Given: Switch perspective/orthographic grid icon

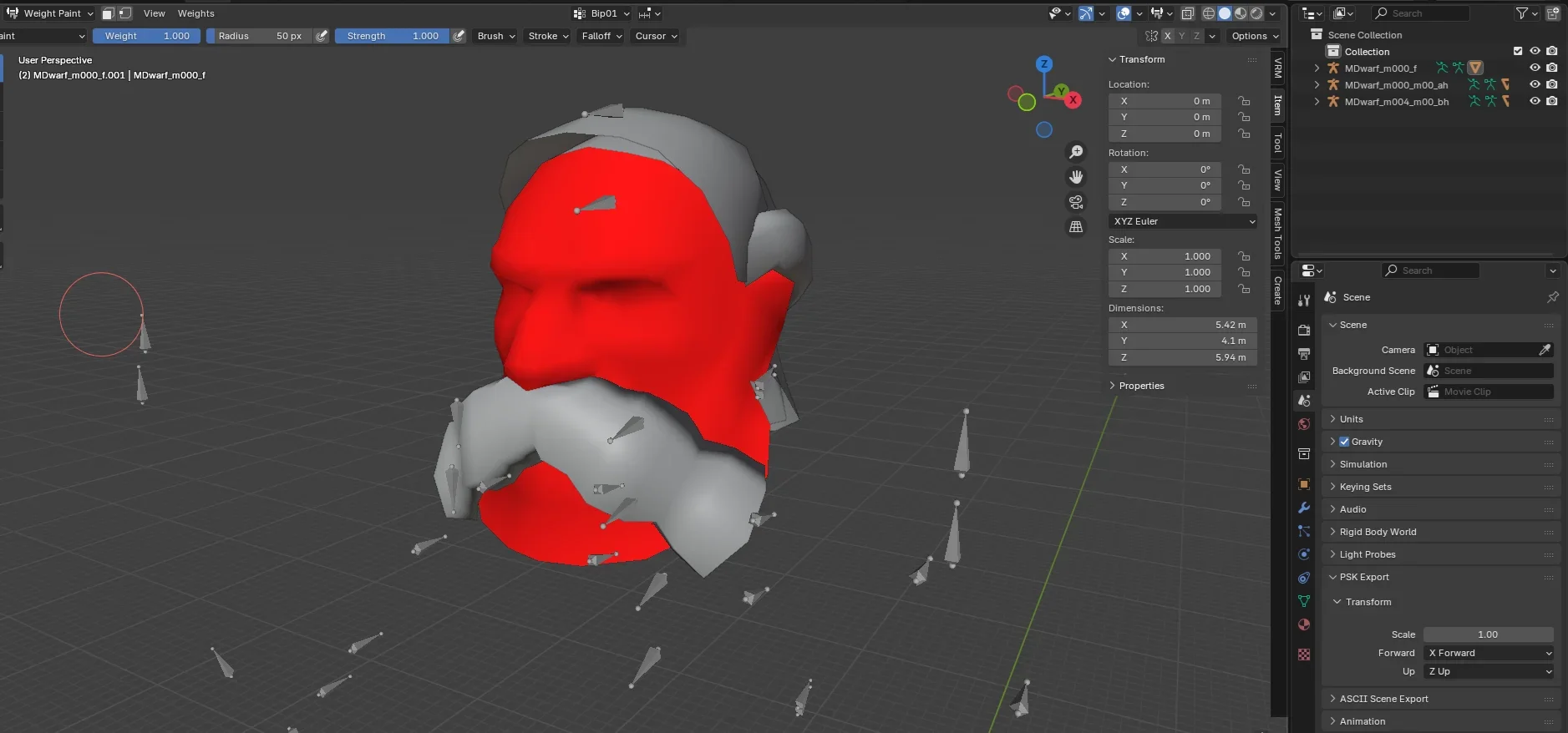Looking at the screenshot, I should click(x=1076, y=227).
